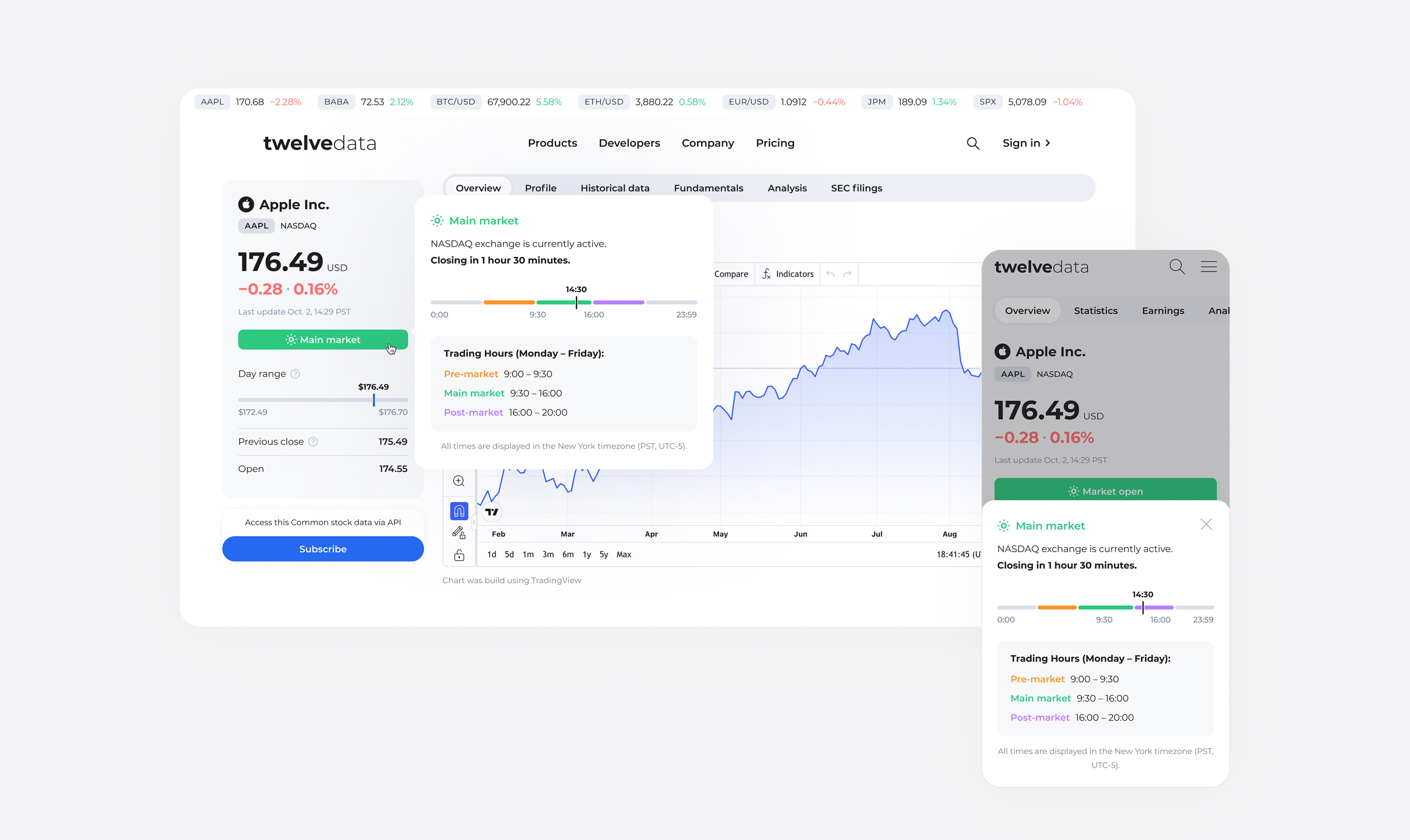Switch to the Fundamentals tab

(x=708, y=188)
